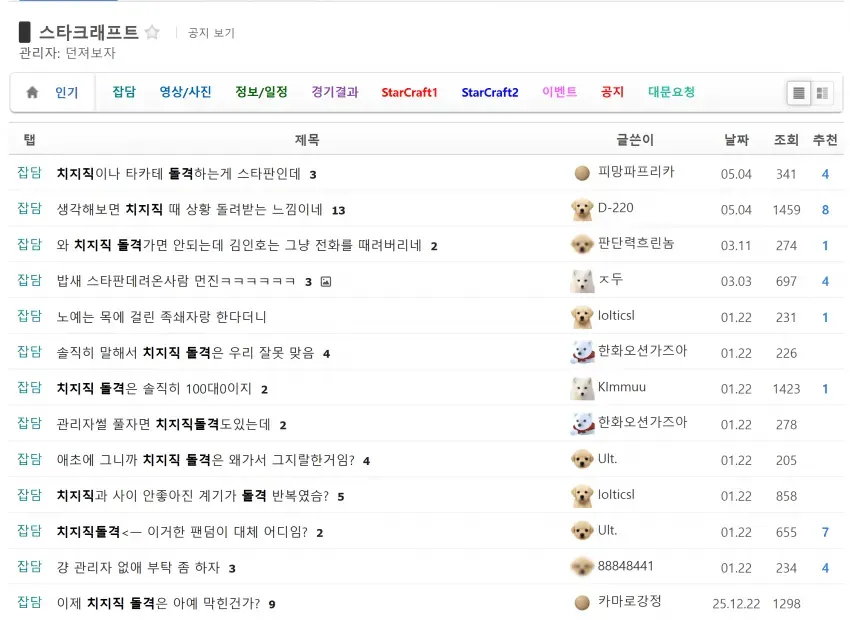The image size is (850, 620).
Task: Click the home icon in the tab bar
Action: pyautogui.click(x=32, y=92)
